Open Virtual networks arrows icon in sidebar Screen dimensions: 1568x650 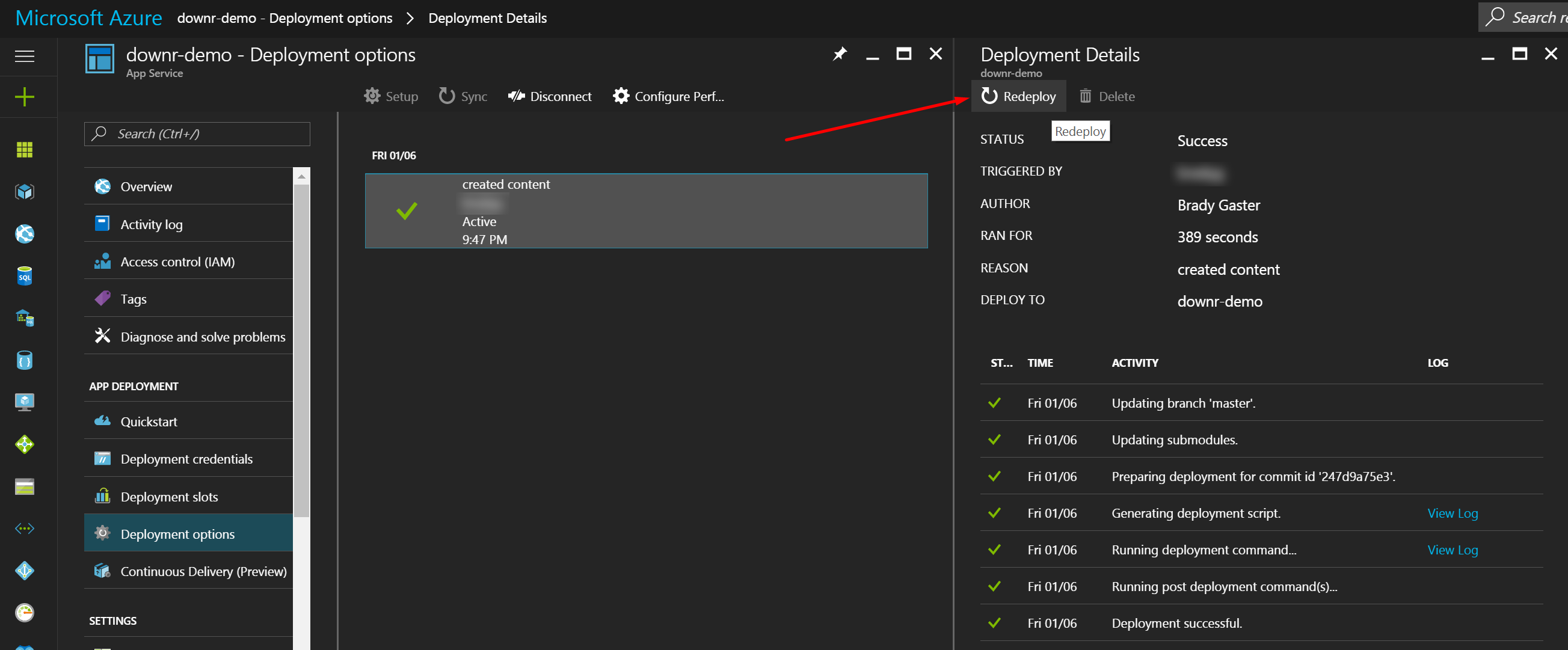pyautogui.click(x=24, y=529)
